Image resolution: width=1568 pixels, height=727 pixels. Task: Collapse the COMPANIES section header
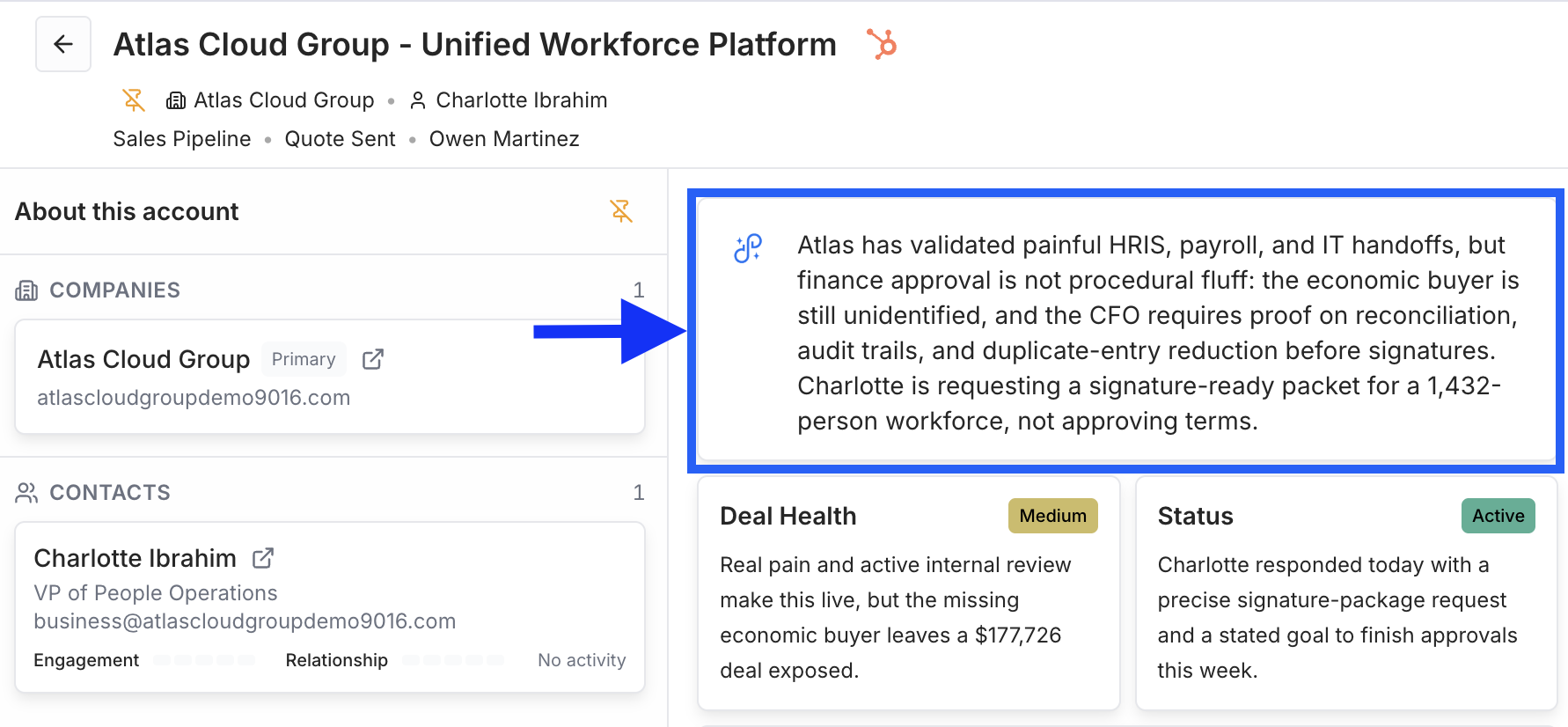[330, 290]
